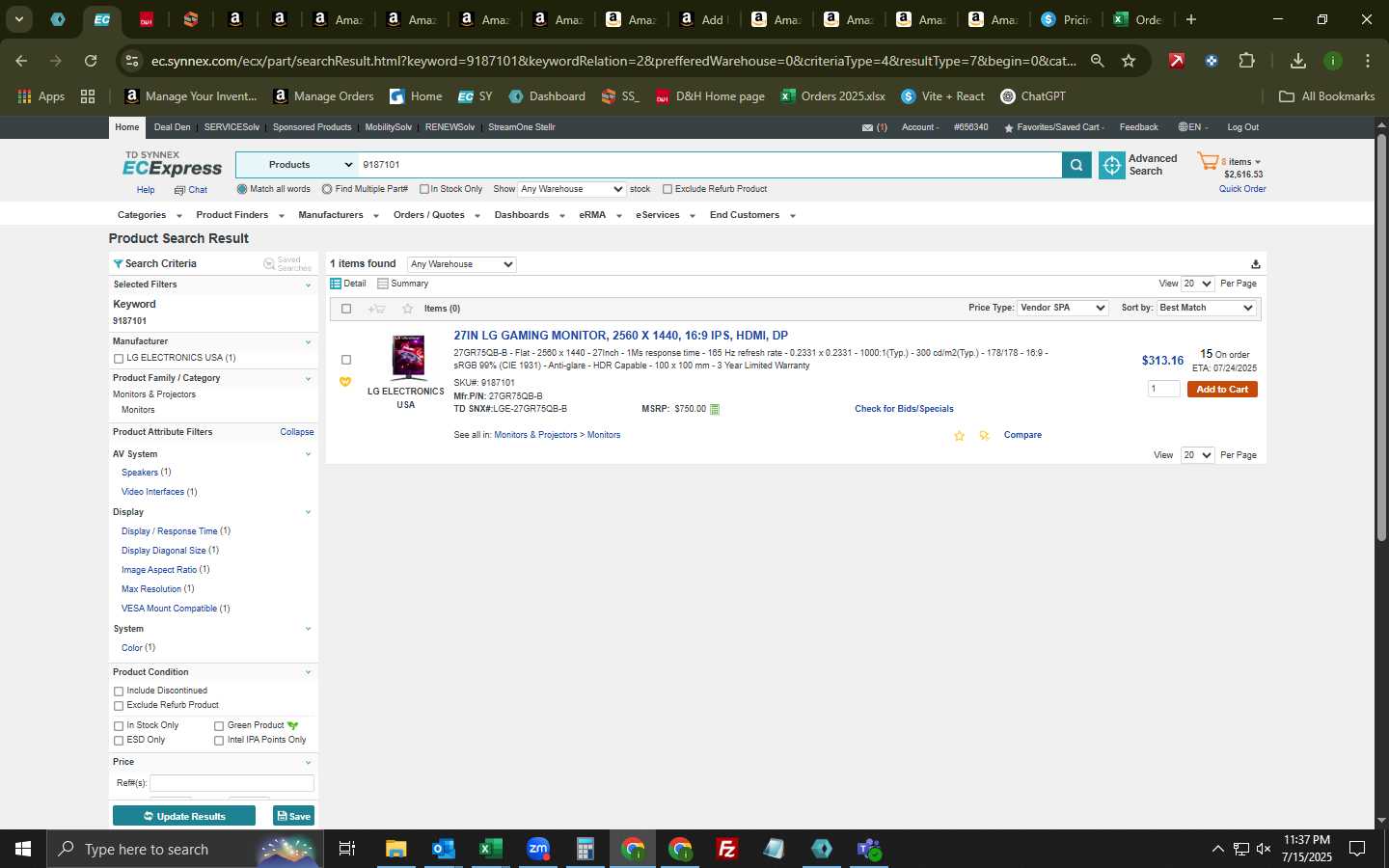The height and width of the screenshot is (868, 1389).
Task: Check LG ELECTRONICS USA manufacturer filter
Action: coord(119,358)
